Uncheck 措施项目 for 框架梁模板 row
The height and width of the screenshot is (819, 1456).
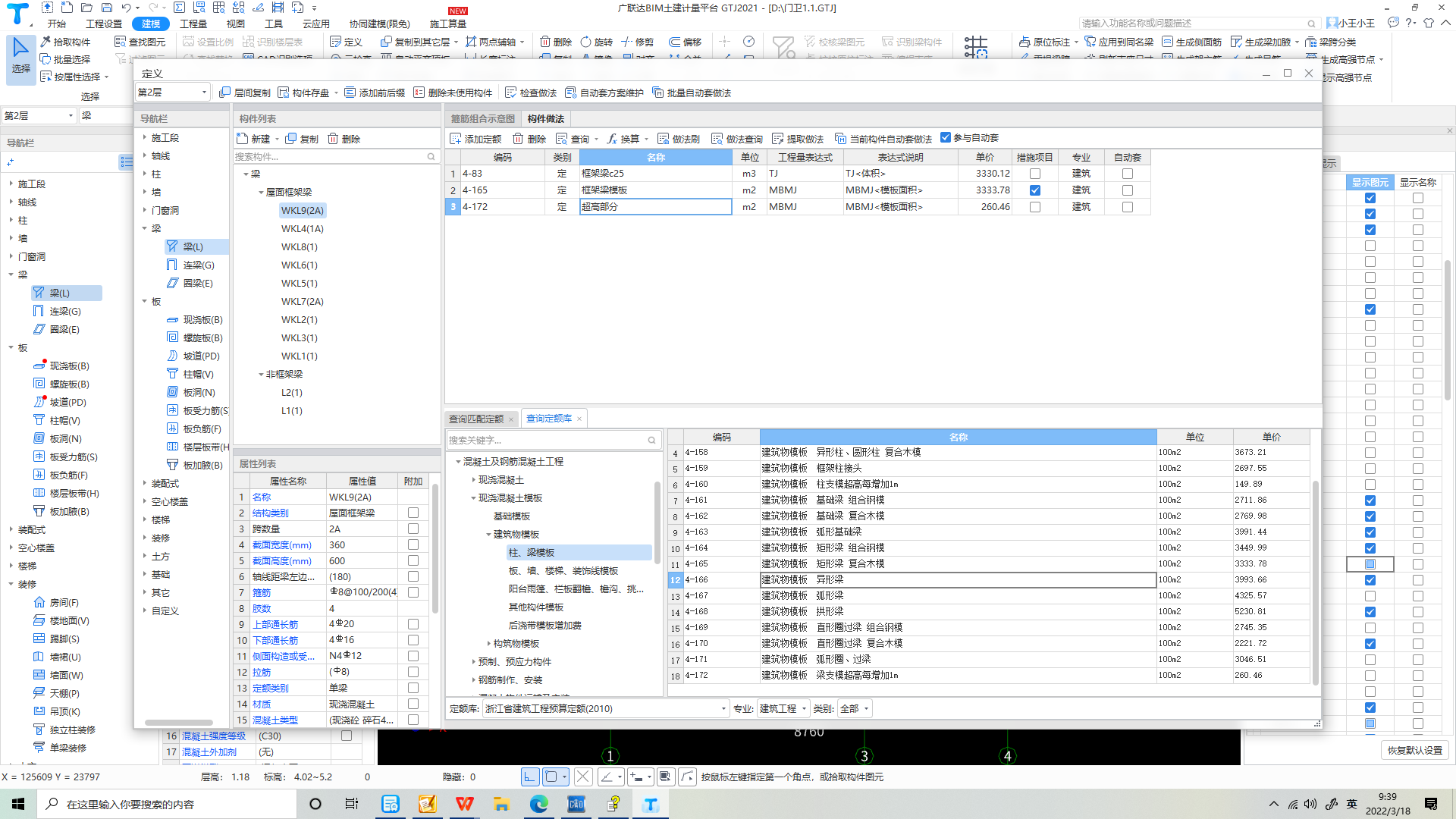(x=1035, y=190)
